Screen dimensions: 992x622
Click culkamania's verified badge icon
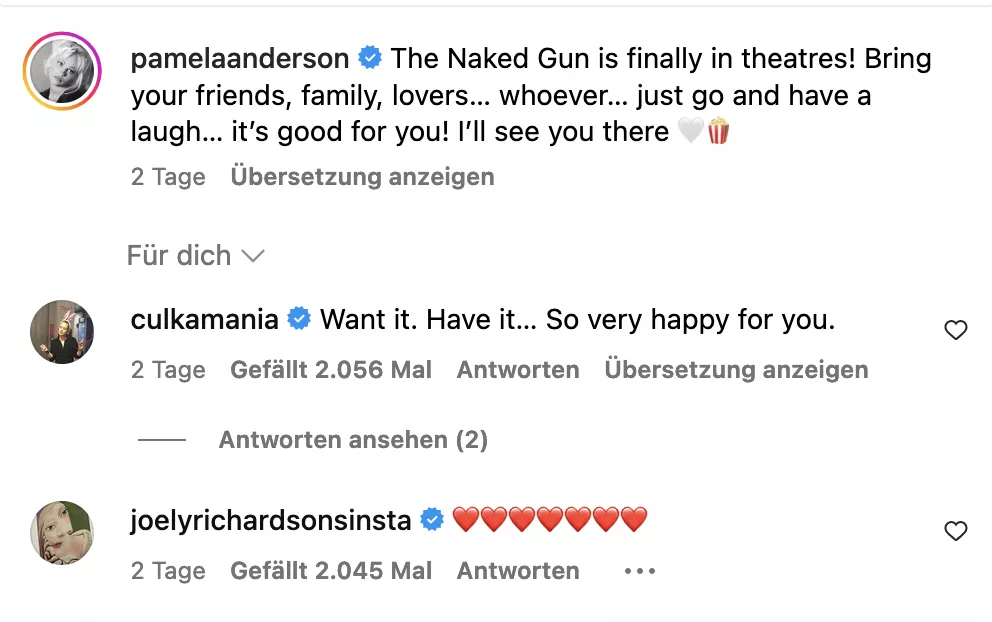[x=297, y=318]
